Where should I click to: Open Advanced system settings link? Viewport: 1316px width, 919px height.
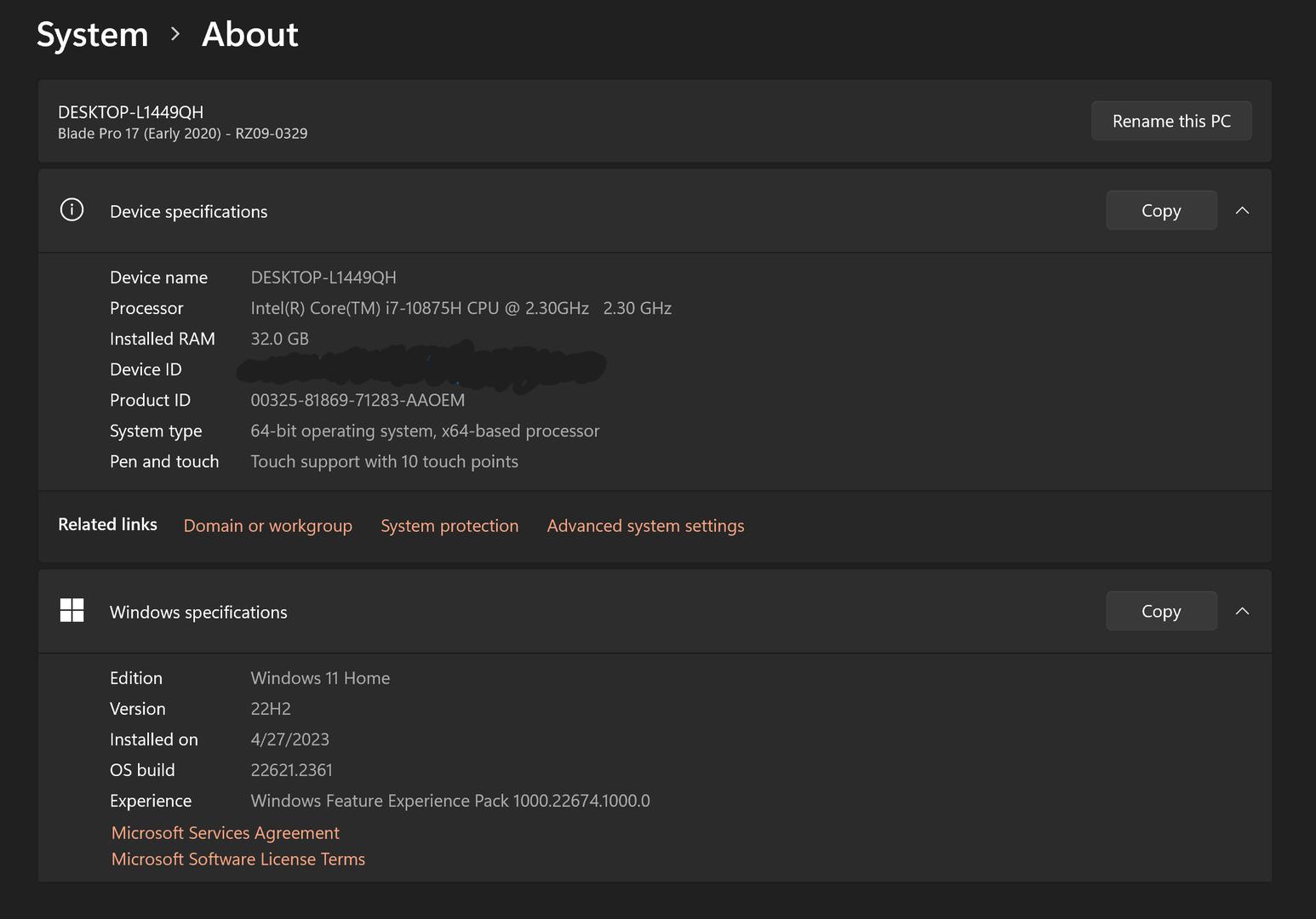pyautogui.click(x=645, y=526)
